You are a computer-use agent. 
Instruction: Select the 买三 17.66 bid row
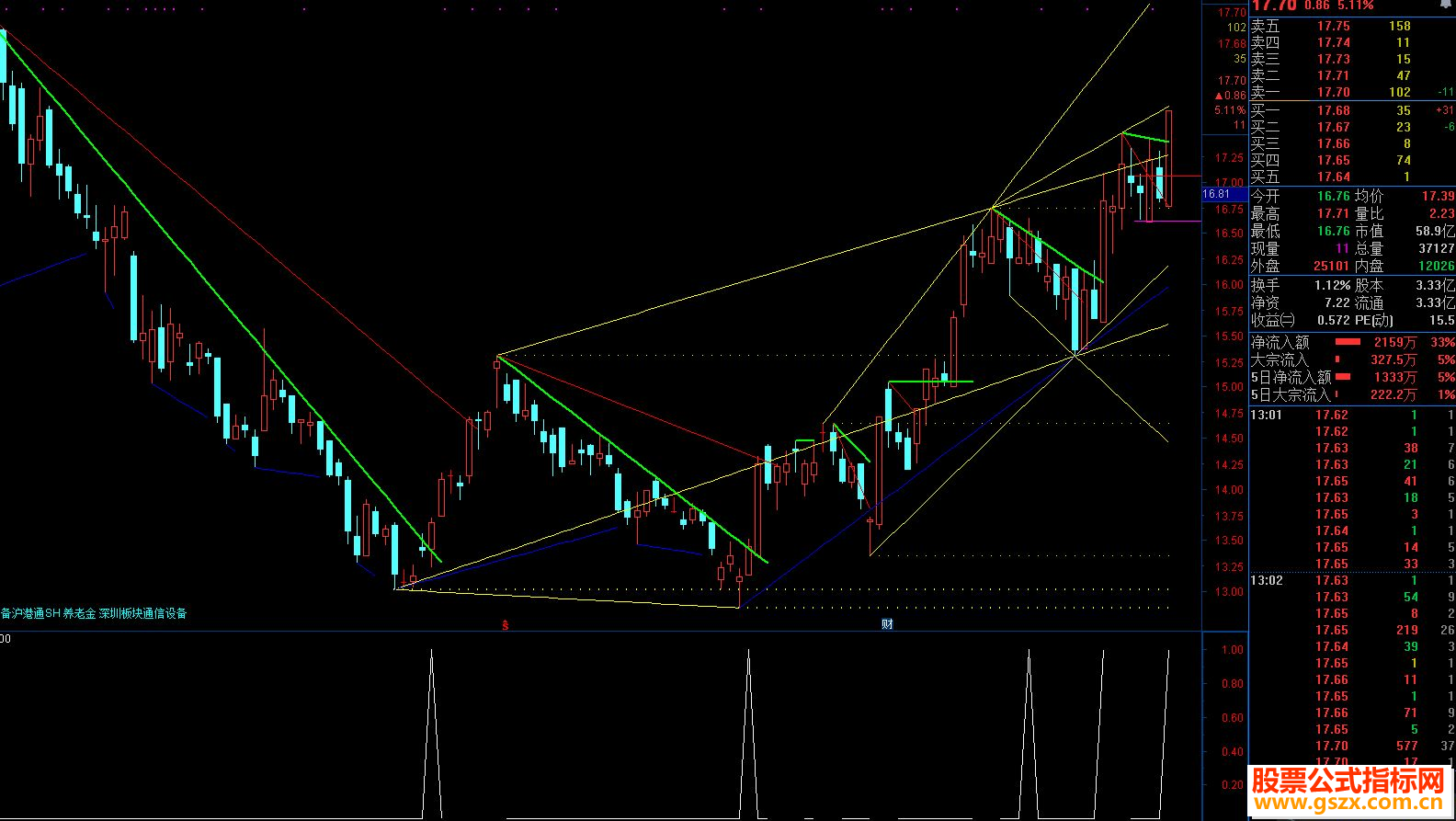pos(1352,143)
